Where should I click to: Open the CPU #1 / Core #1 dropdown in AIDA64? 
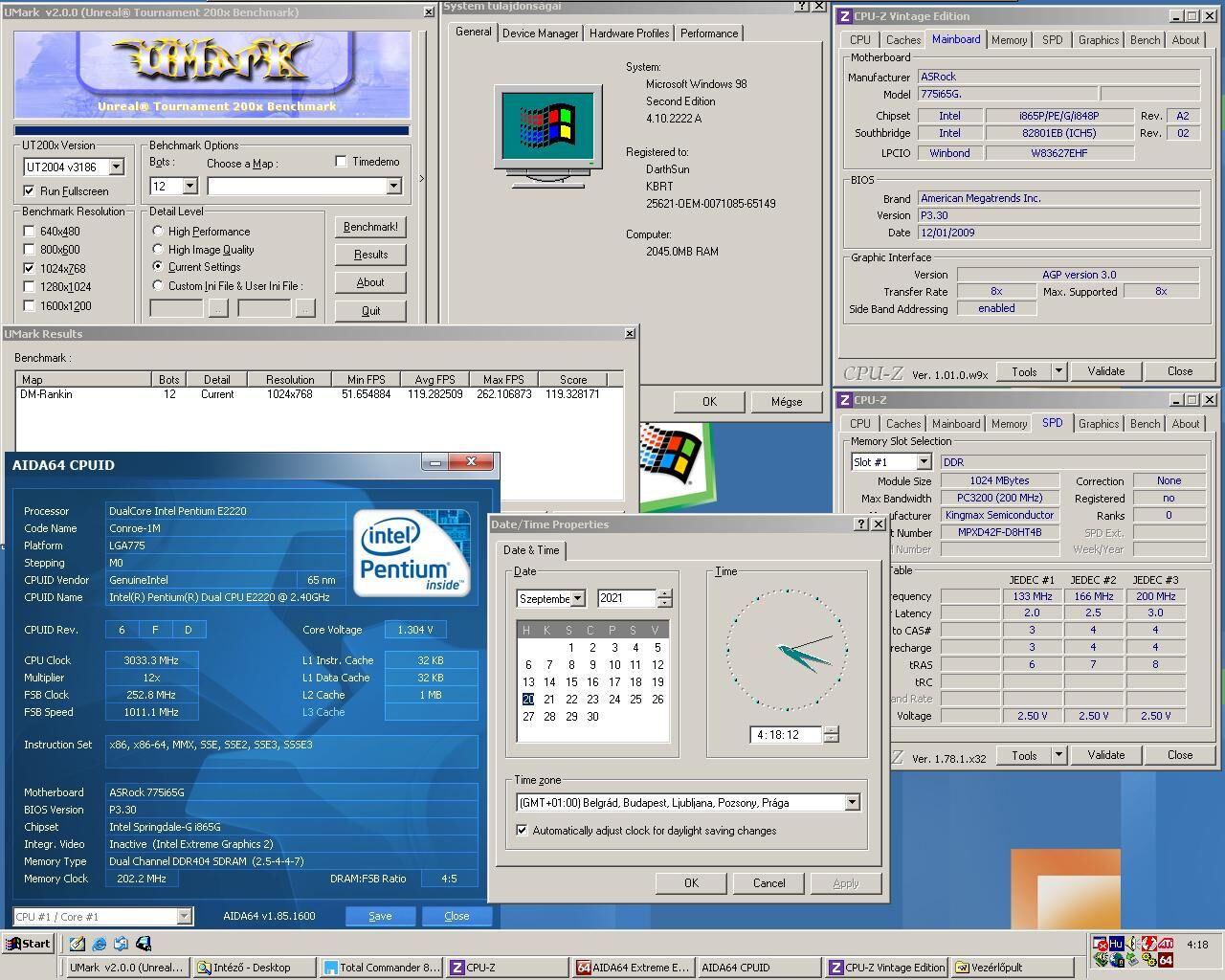click(184, 917)
